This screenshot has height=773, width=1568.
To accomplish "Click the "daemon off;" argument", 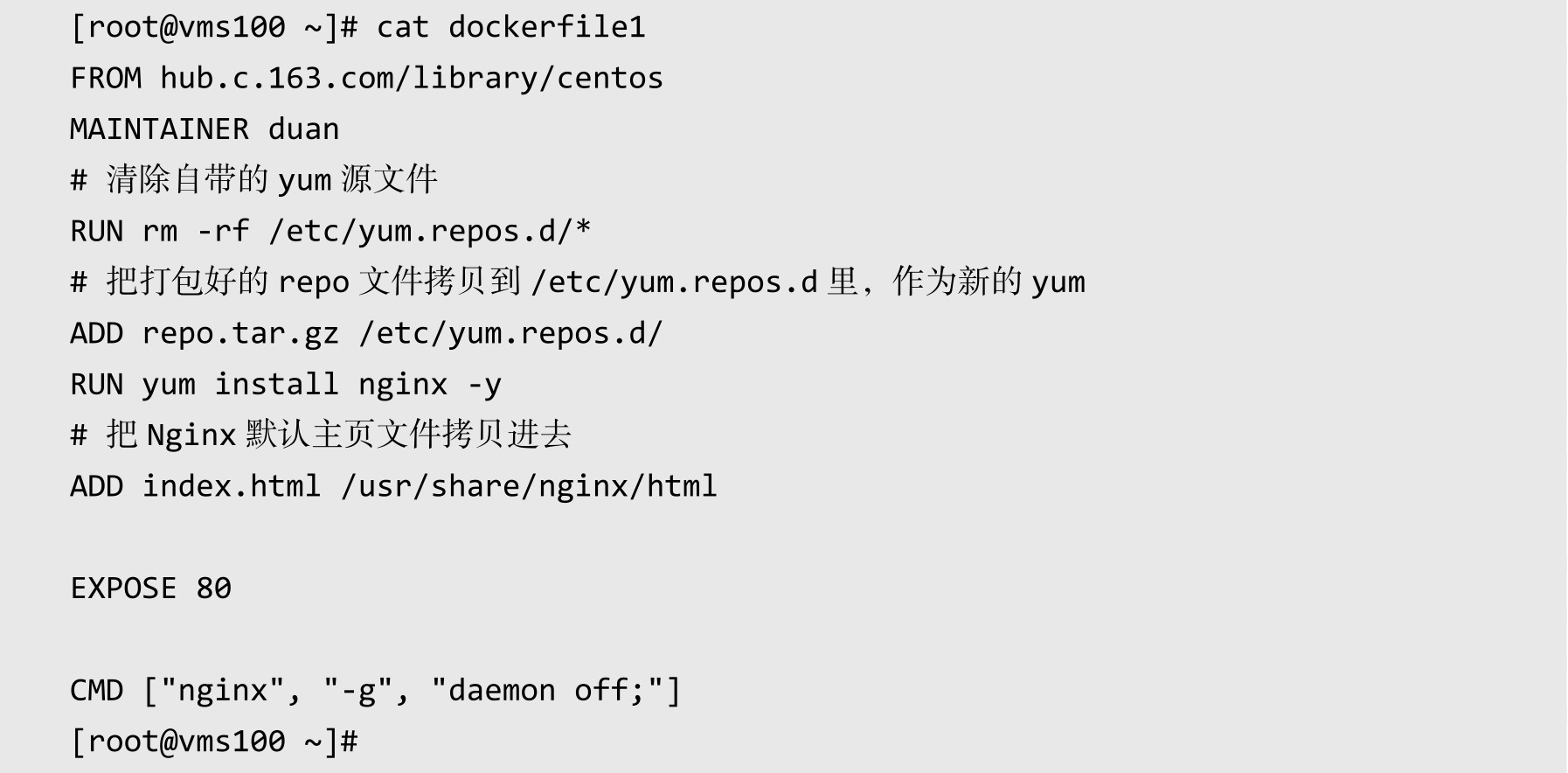I will coord(548,691).
